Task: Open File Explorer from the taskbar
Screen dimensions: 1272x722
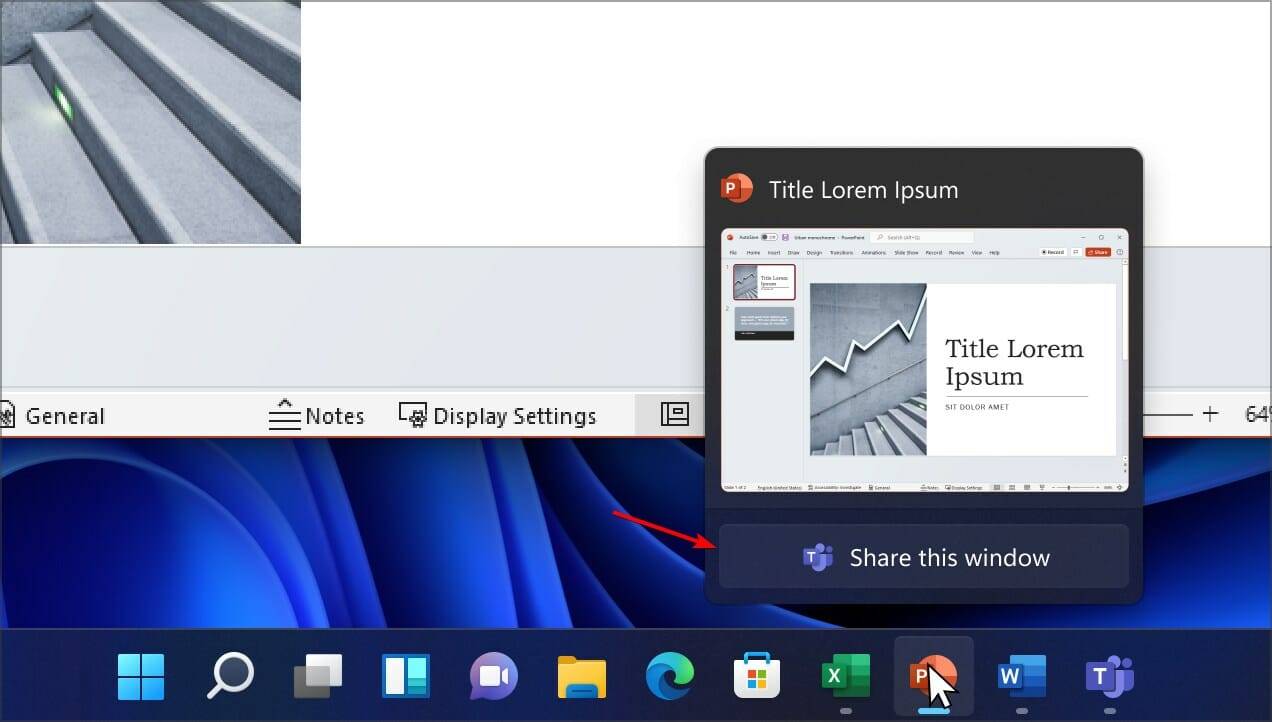Action: 581,677
